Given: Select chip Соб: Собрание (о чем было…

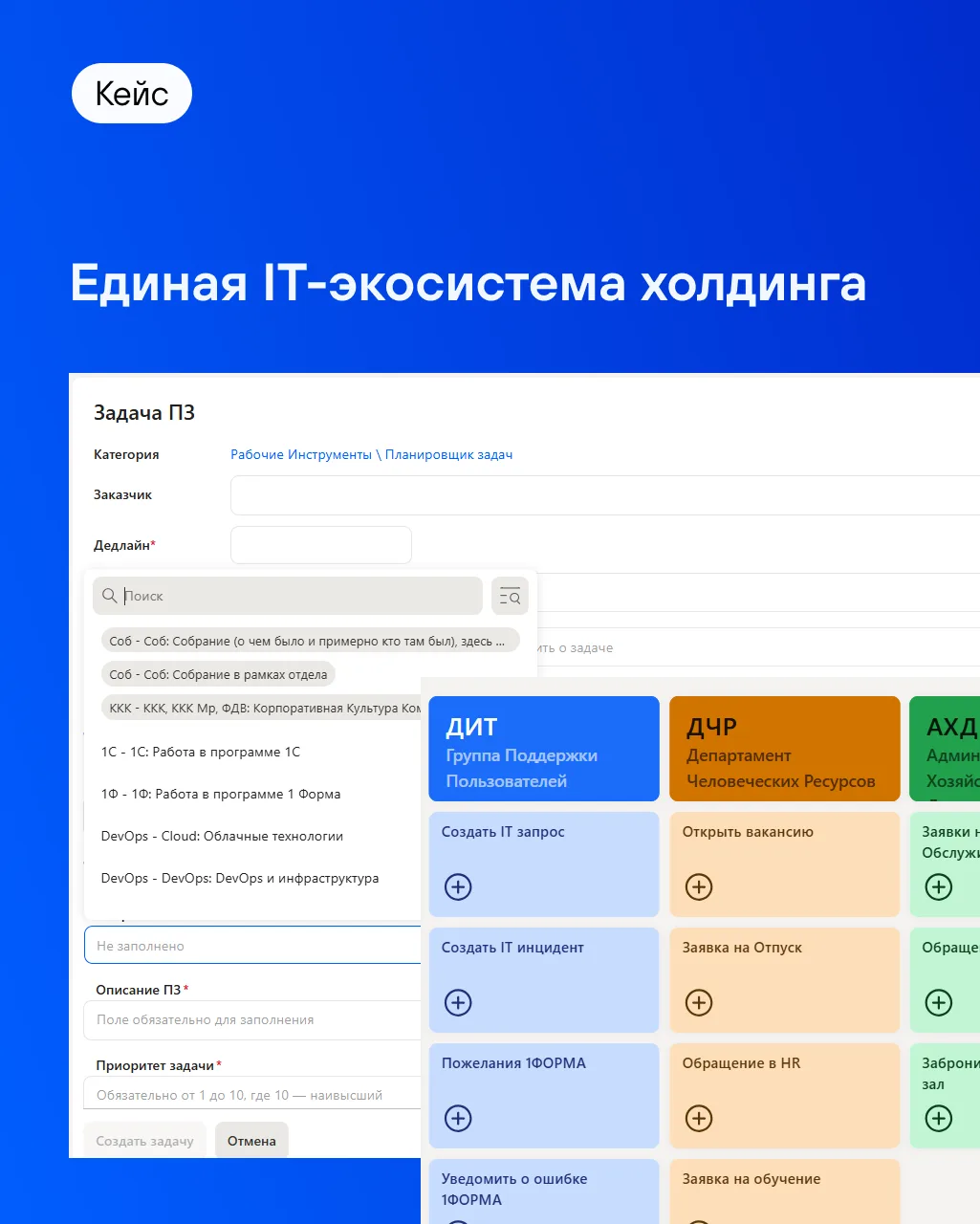Looking at the screenshot, I should [310, 641].
